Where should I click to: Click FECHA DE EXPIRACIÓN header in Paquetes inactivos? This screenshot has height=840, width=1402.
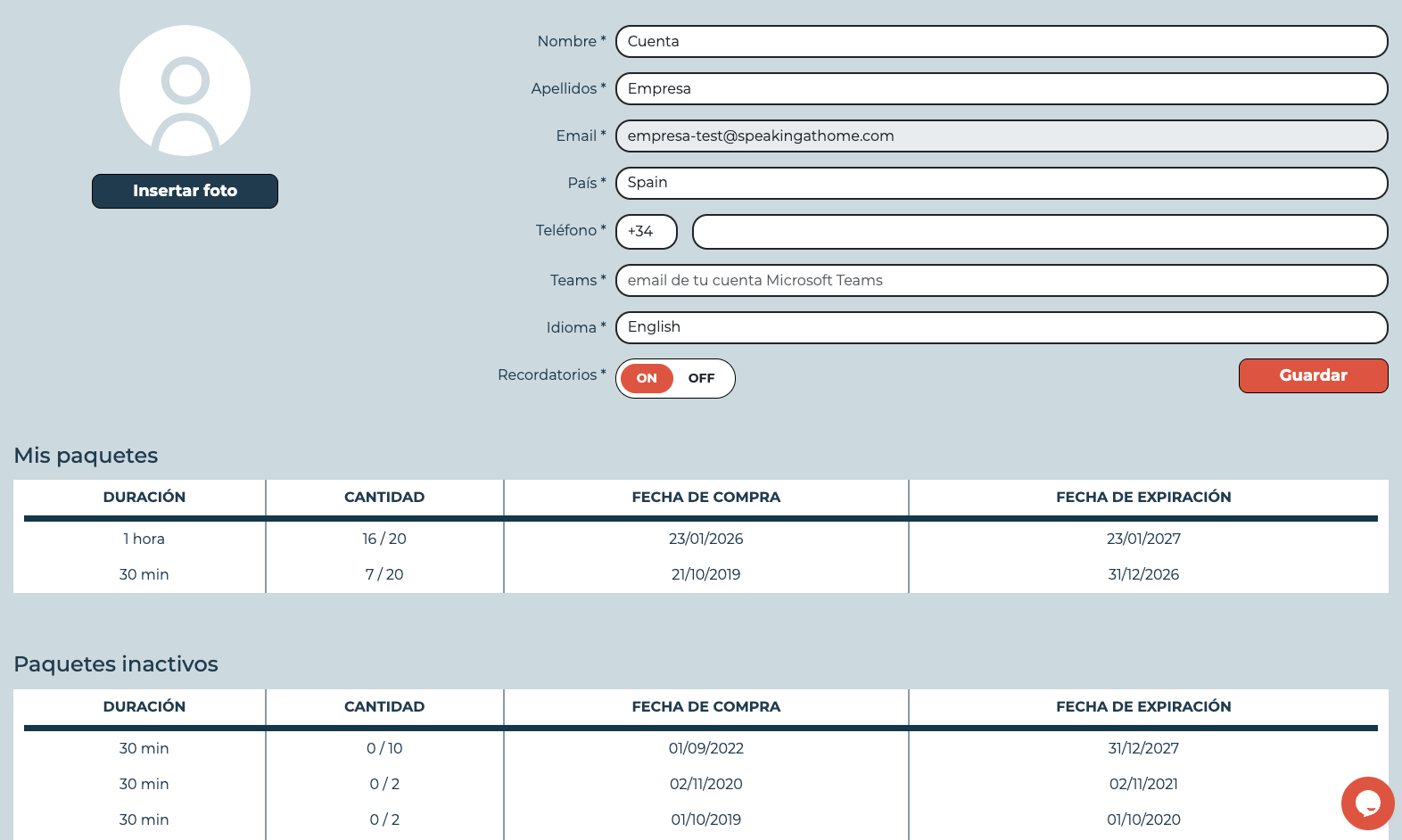pyautogui.click(x=1143, y=707)
